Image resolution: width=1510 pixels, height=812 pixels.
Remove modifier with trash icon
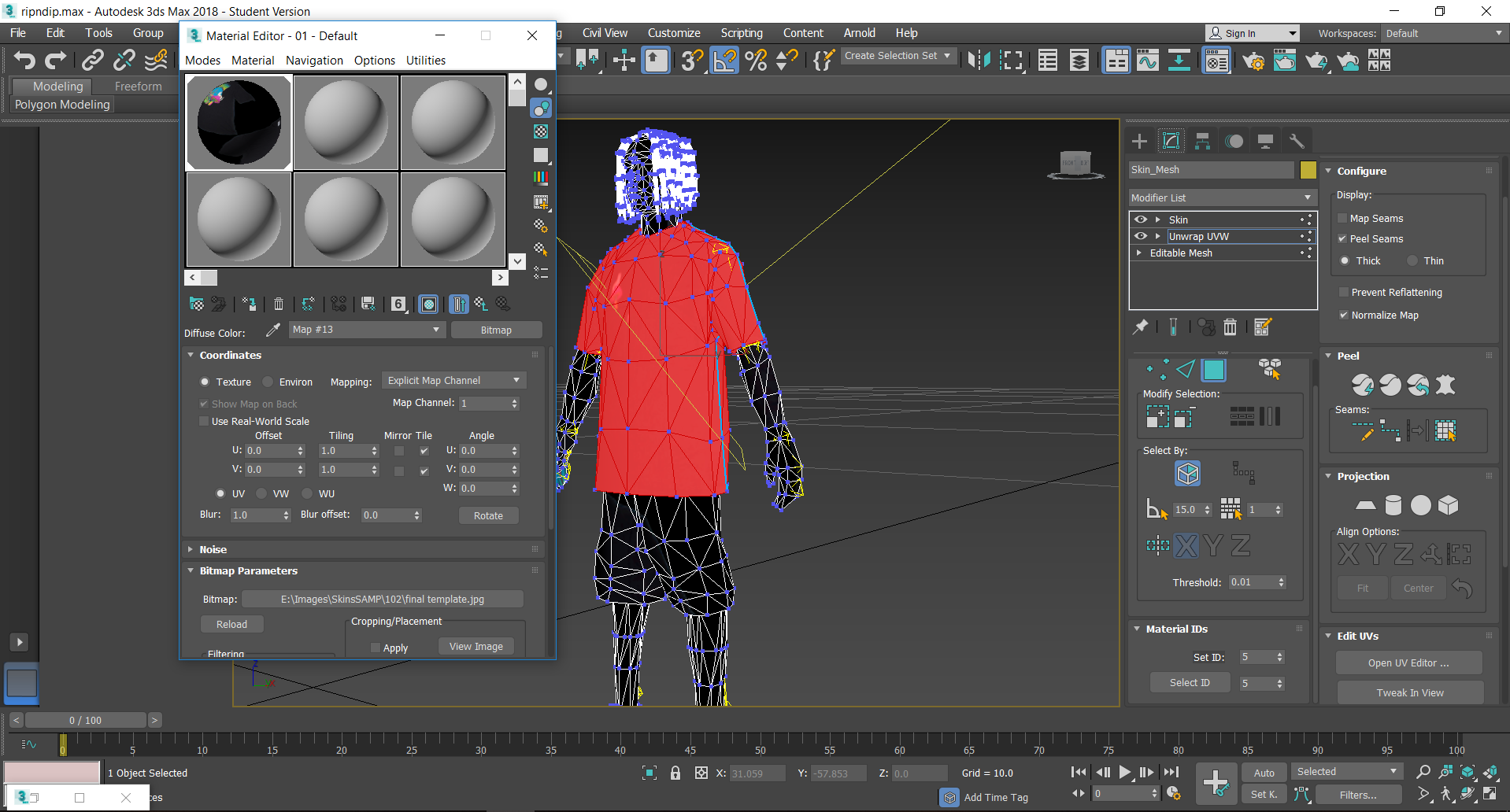pyautogui.click(x=1230, y=327)
